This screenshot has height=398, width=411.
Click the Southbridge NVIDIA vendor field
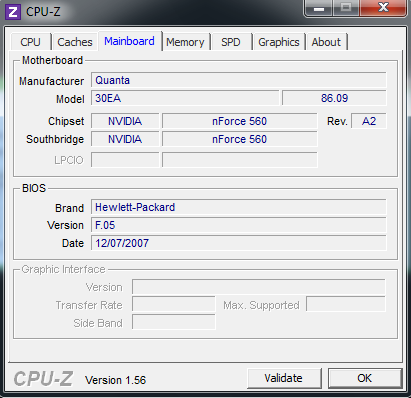click(x=125, y=139)
